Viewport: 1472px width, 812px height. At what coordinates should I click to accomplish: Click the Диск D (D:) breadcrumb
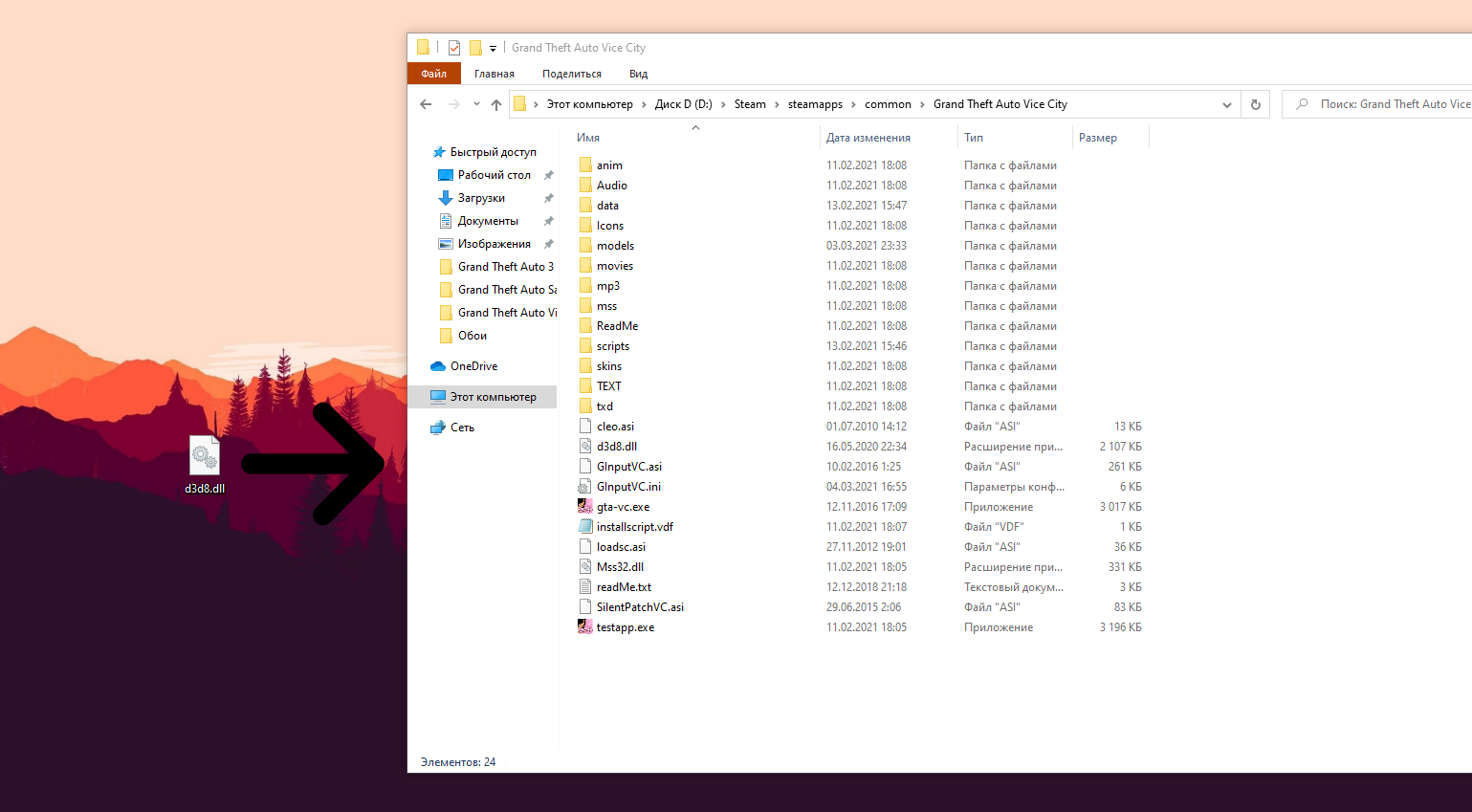(683, 104)
